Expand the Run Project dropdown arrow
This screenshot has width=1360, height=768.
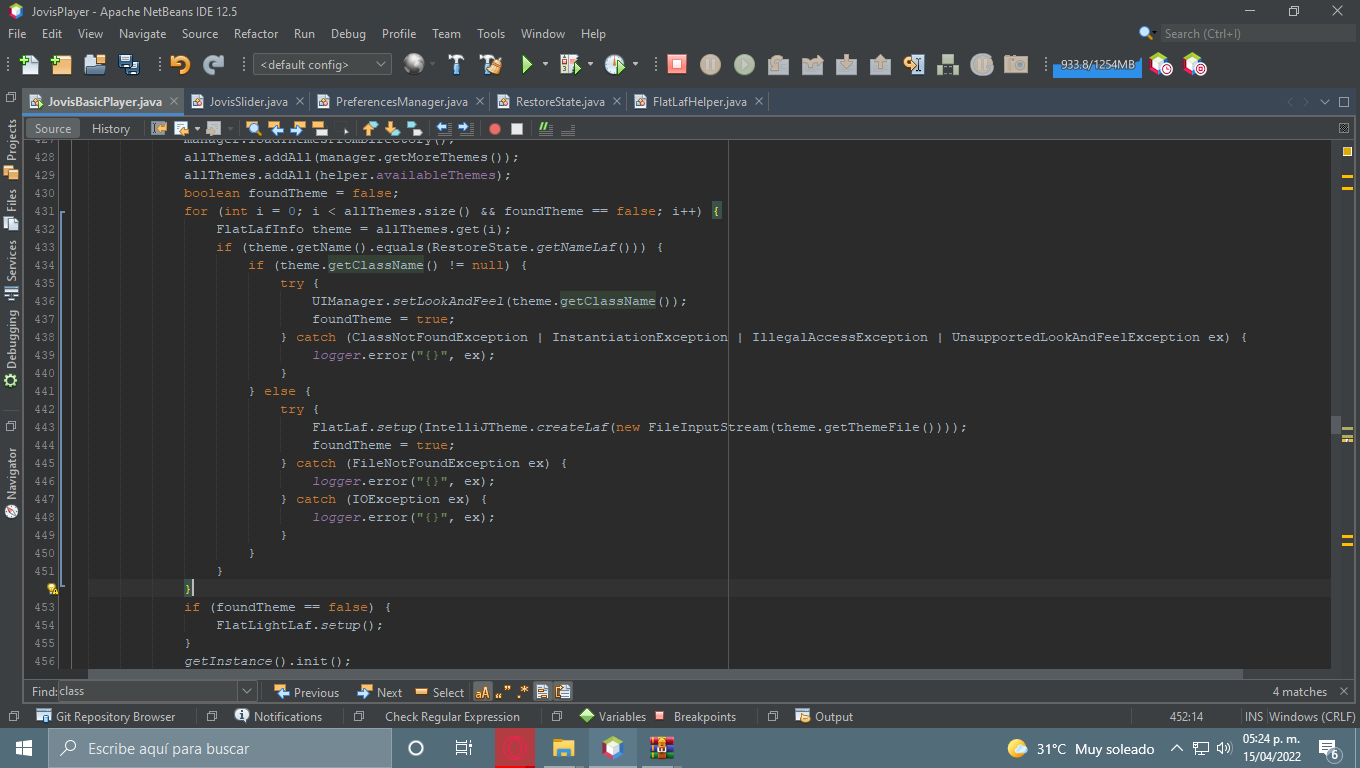click(x=545, y=65)
